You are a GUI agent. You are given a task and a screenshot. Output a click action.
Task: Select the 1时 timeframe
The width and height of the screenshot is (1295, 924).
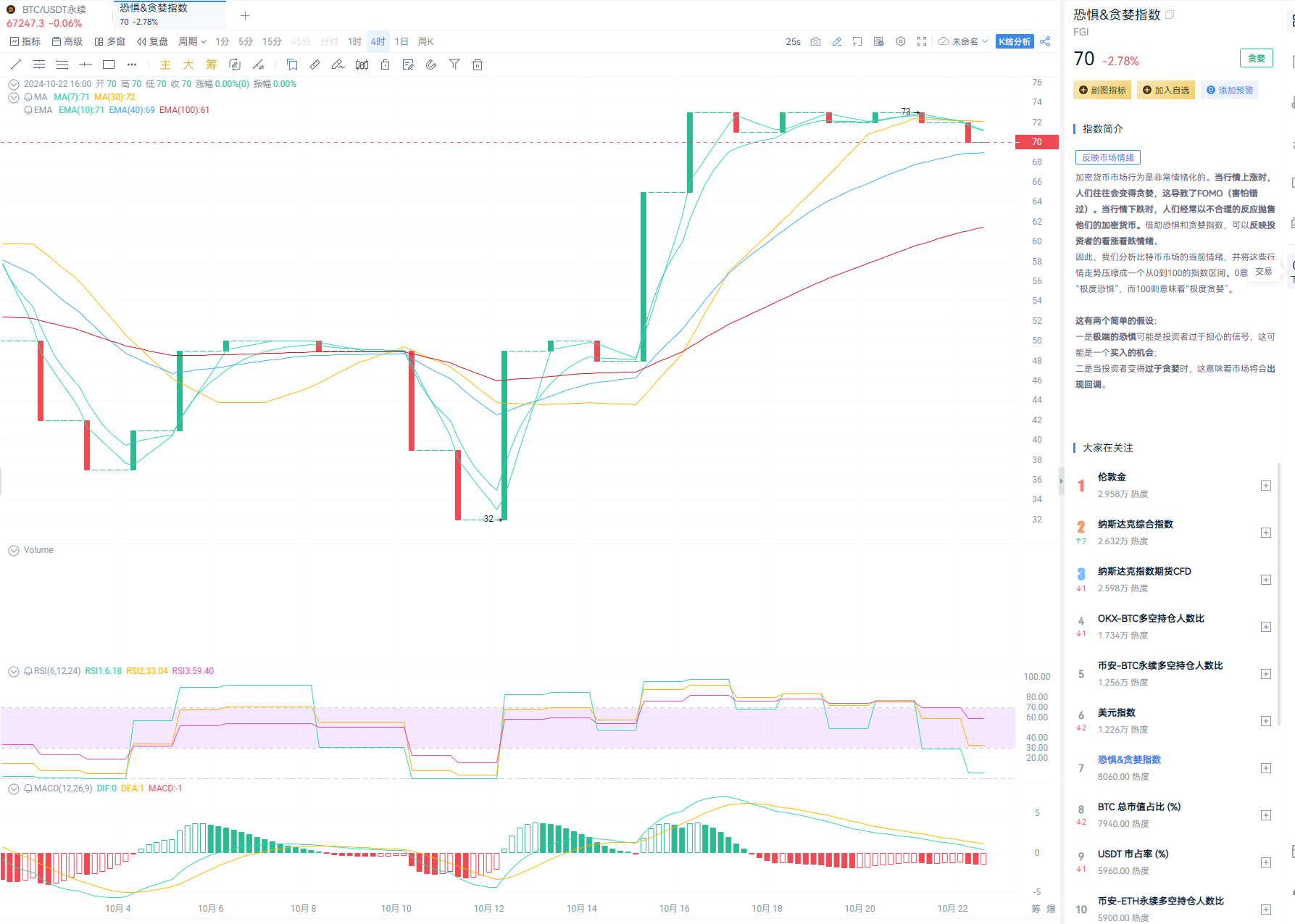[x=354, y=41]
